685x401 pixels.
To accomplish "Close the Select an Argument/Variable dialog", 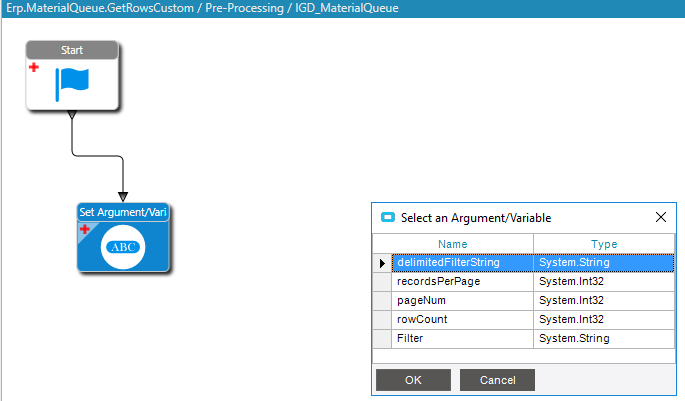I will (661, 217).
